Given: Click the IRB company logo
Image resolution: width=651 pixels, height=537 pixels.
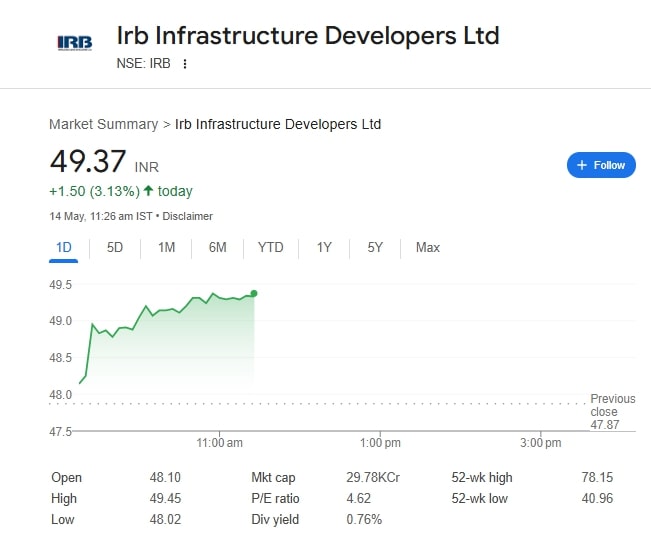Looking at the screenshot, I should tap(75, 43).
